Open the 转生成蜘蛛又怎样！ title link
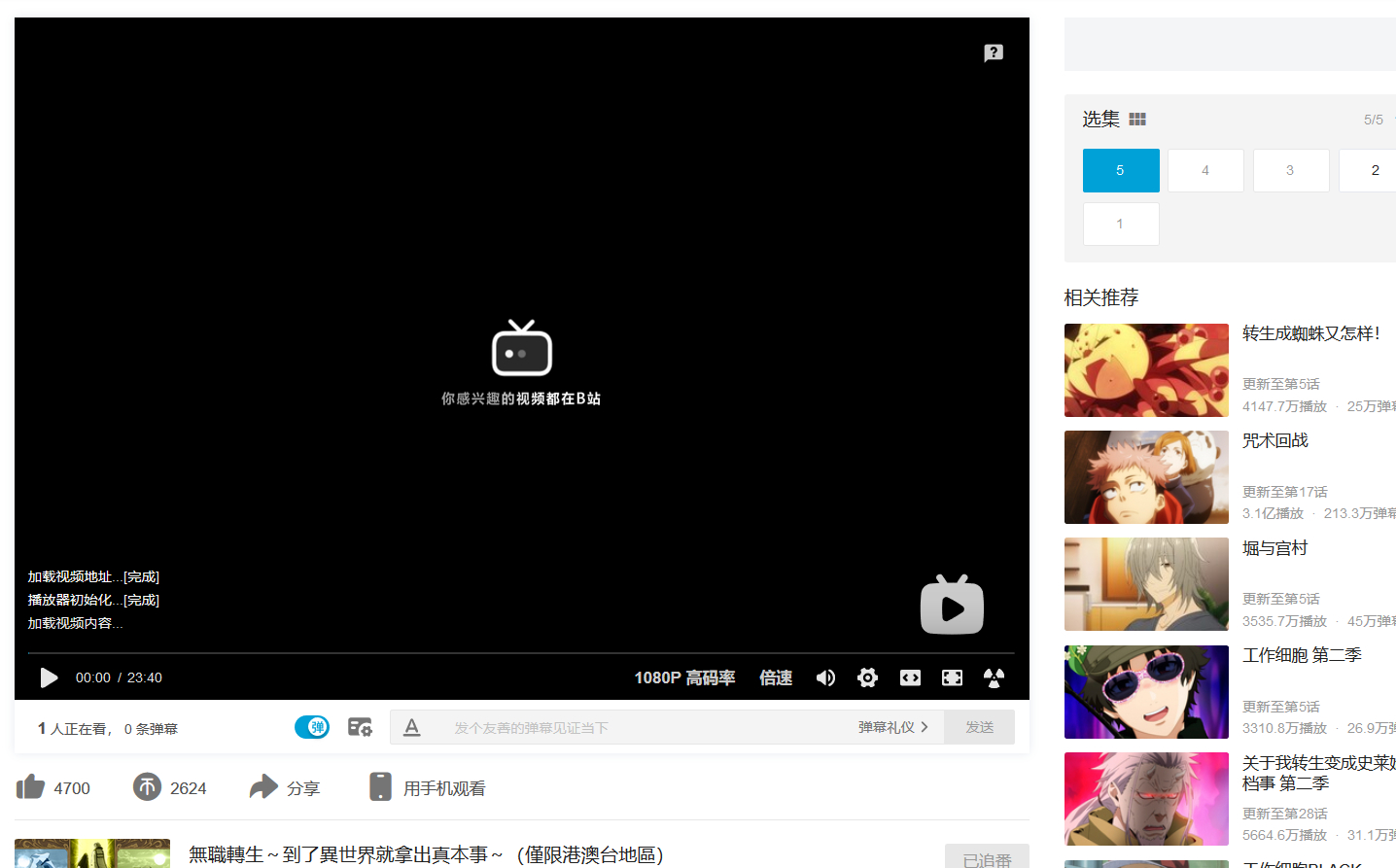The height and width of the screenshot is (868, 1396). [1311, 333]
